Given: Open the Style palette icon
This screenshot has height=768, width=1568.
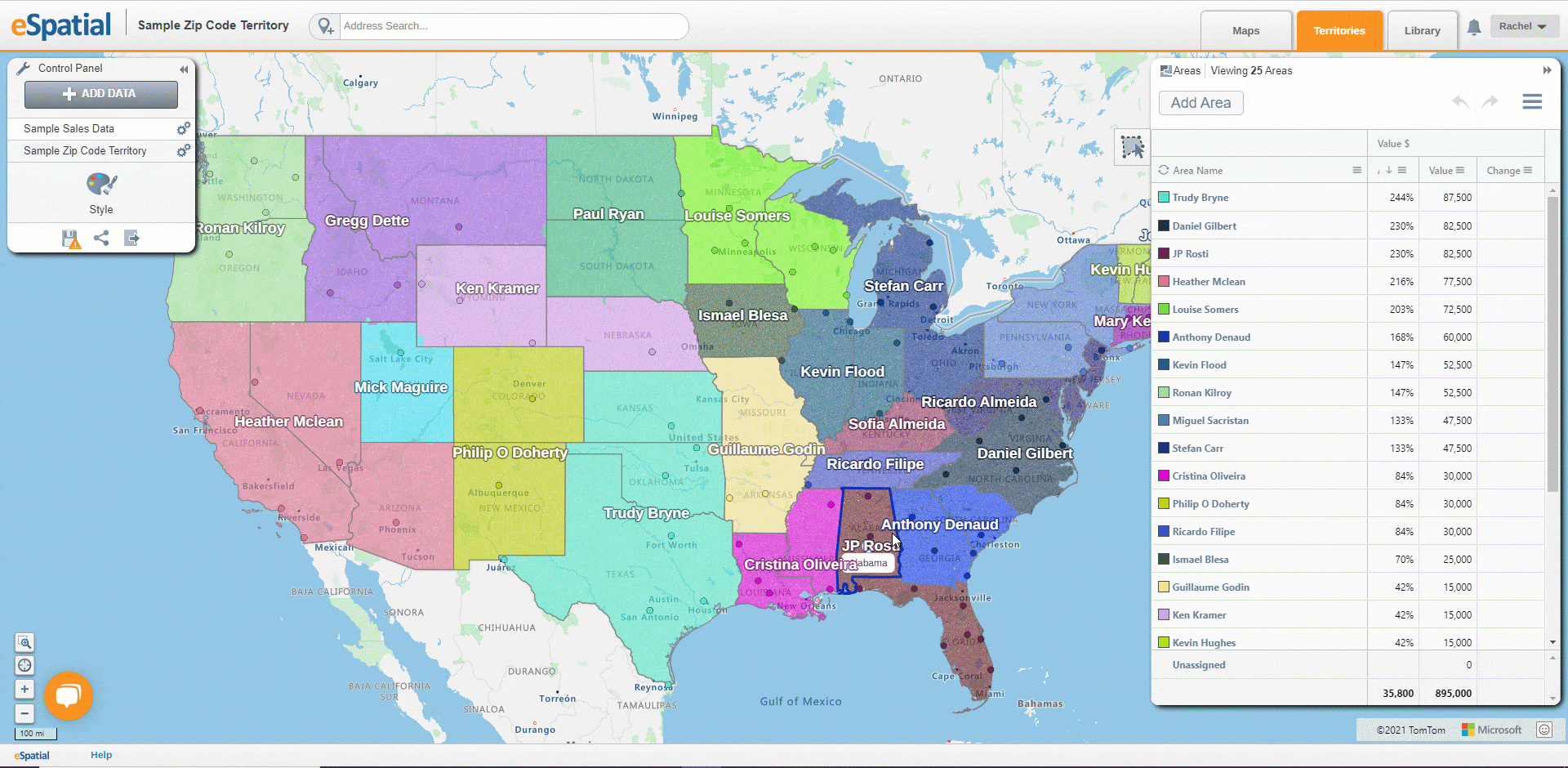Looking at the screenshot, I should (x=101, y=184).
